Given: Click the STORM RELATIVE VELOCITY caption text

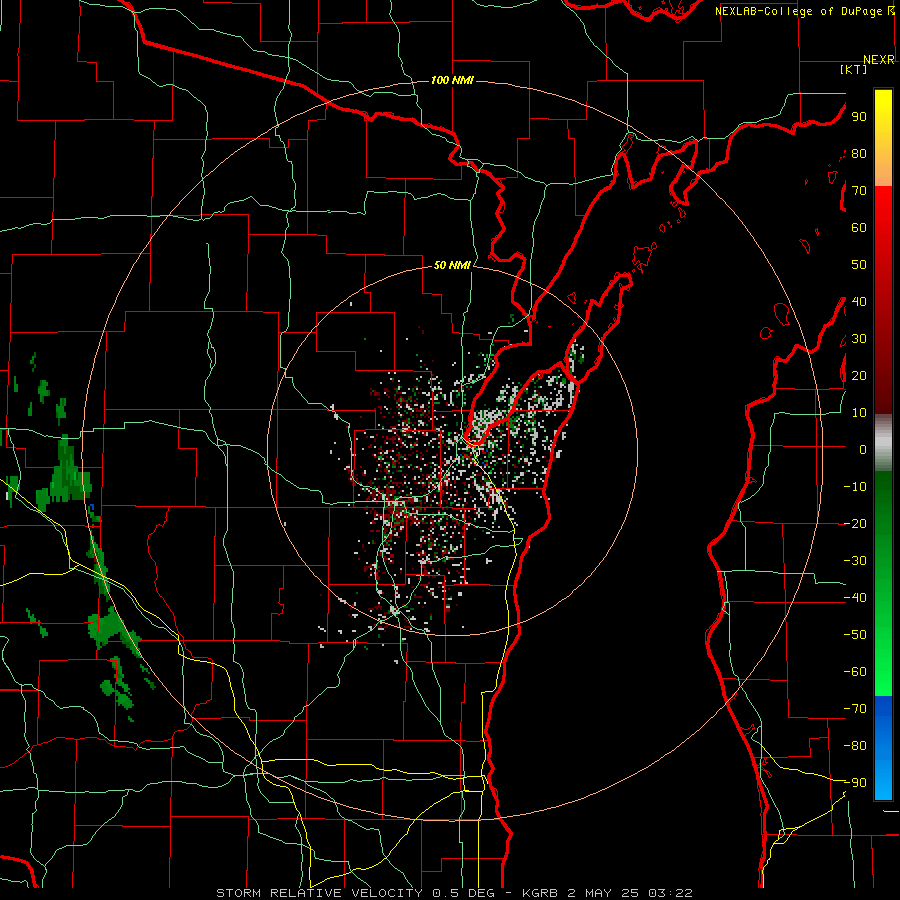Looking at the screenshot, I should tap(319, 893).
